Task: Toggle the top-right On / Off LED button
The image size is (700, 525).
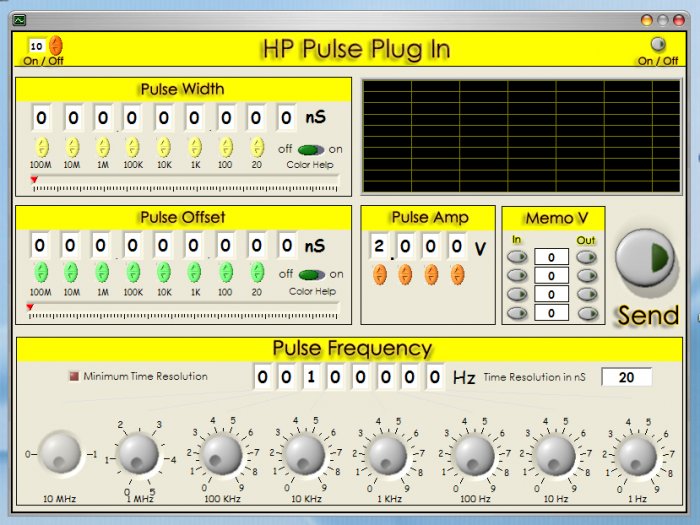Action: click(658, 44)
